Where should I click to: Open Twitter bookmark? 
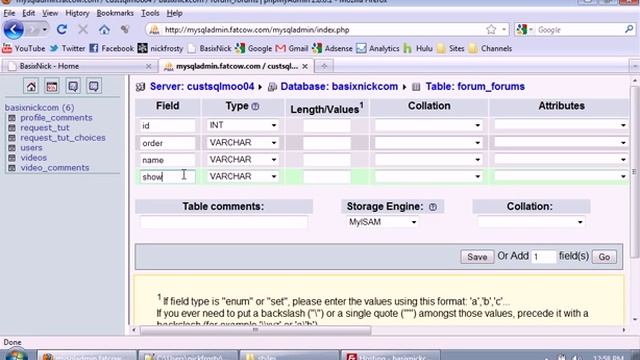(x=67, y=48)
